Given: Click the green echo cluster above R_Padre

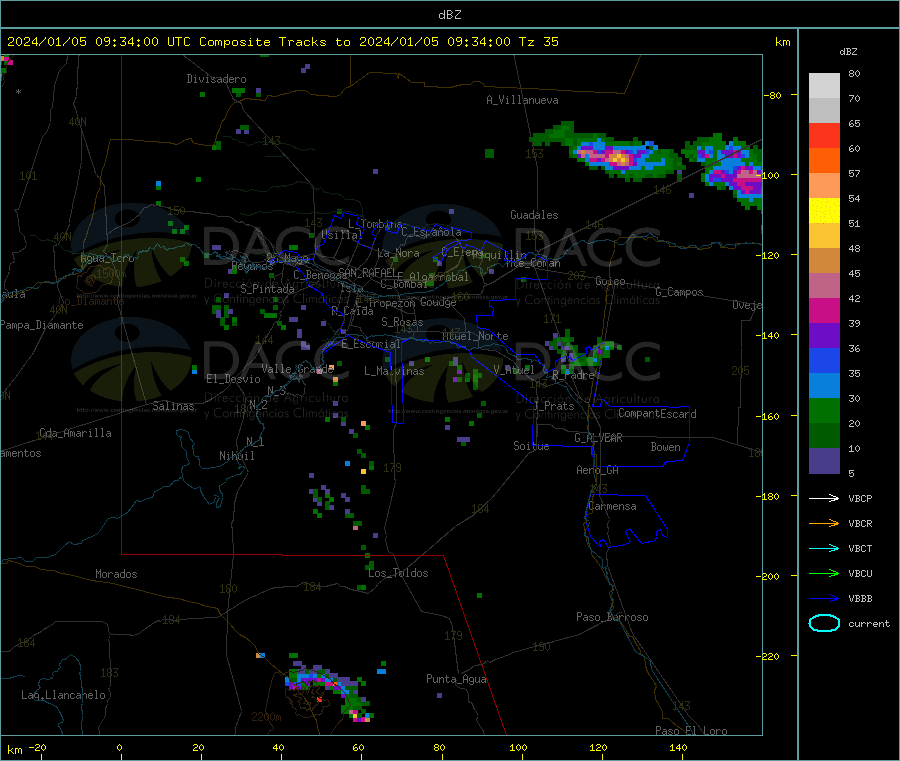Looking at the screenshot, I should coord(583,350).
